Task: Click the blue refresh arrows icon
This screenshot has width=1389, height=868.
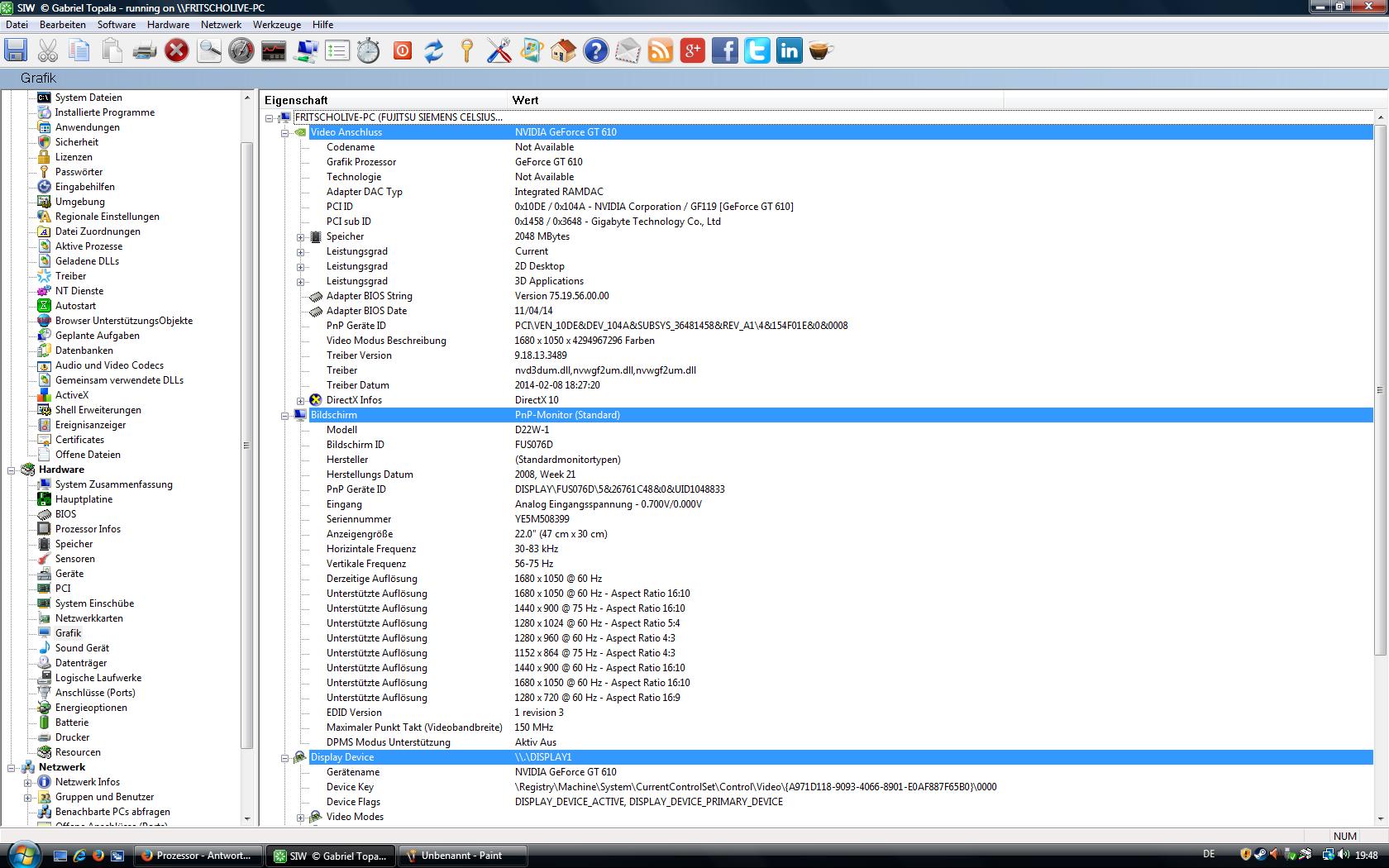Action: click(x=434, y=50)
